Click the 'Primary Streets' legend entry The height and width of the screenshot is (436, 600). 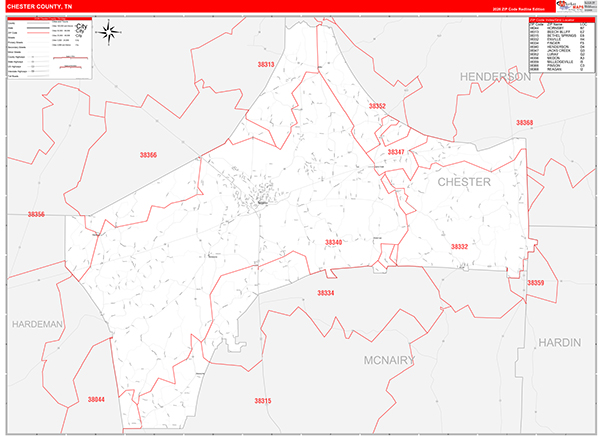[15, 42]
